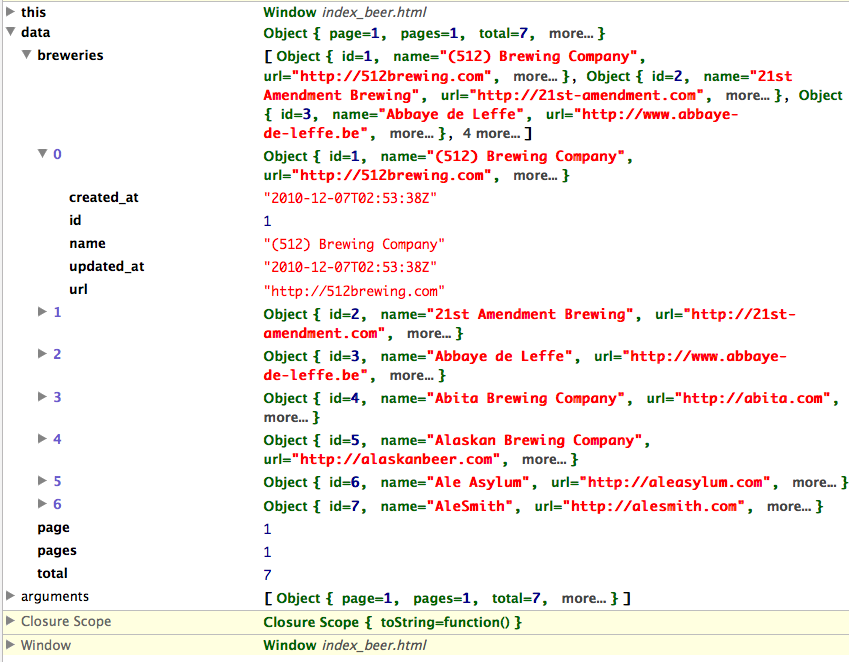Expand the bottom Window scope section

[10, 645]
